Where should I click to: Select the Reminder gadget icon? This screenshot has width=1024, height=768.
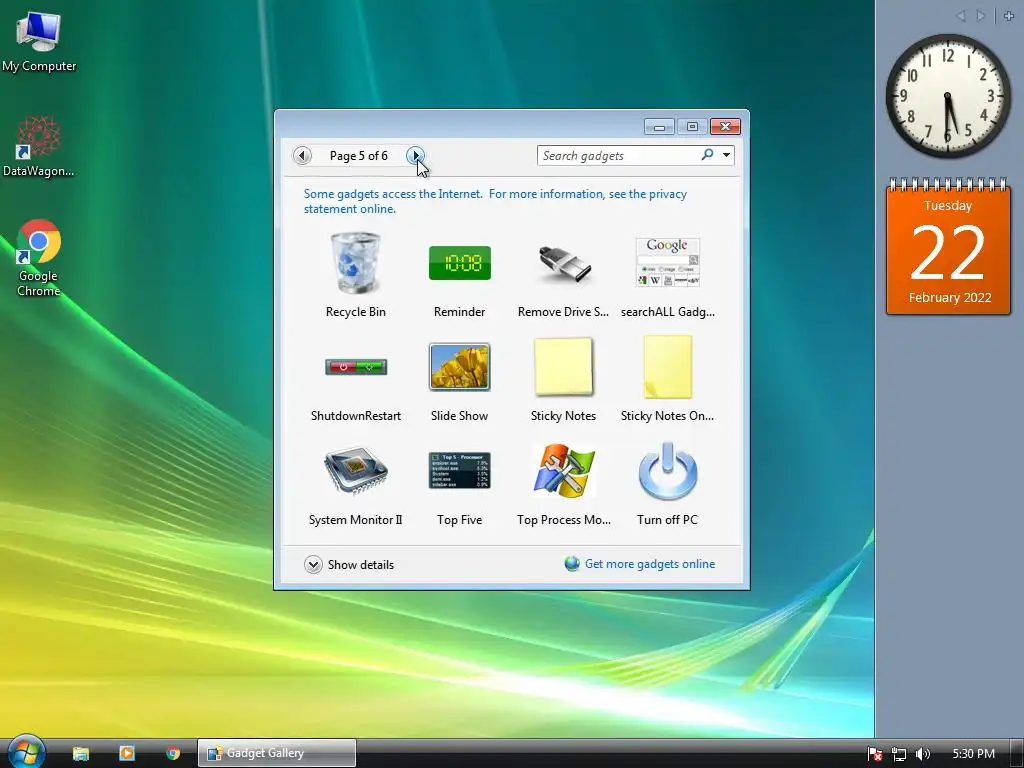click(460, 263)
